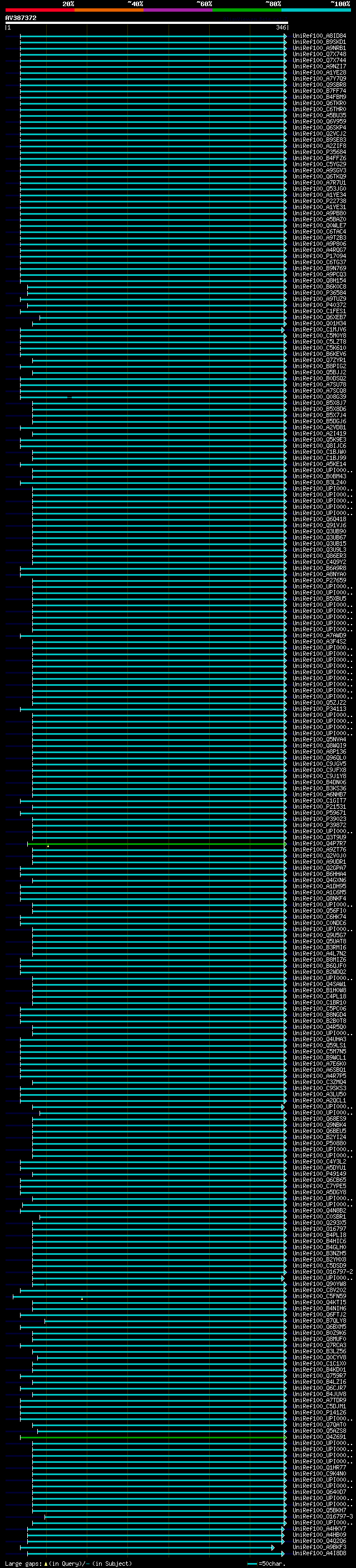This screenshot has width=356, height=1568.
Task: Select hit UniRef100_B9SKD1
Action: click(319, 42)
